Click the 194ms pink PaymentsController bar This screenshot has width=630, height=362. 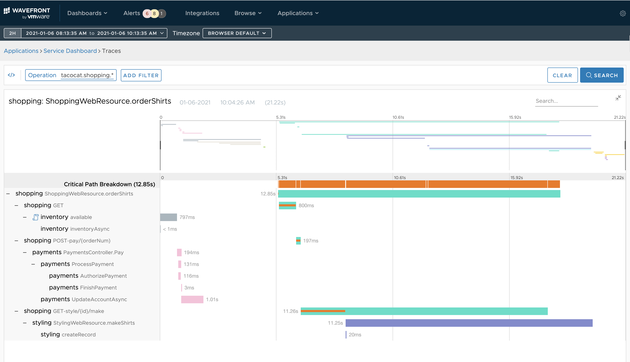(x=179, y=252)
